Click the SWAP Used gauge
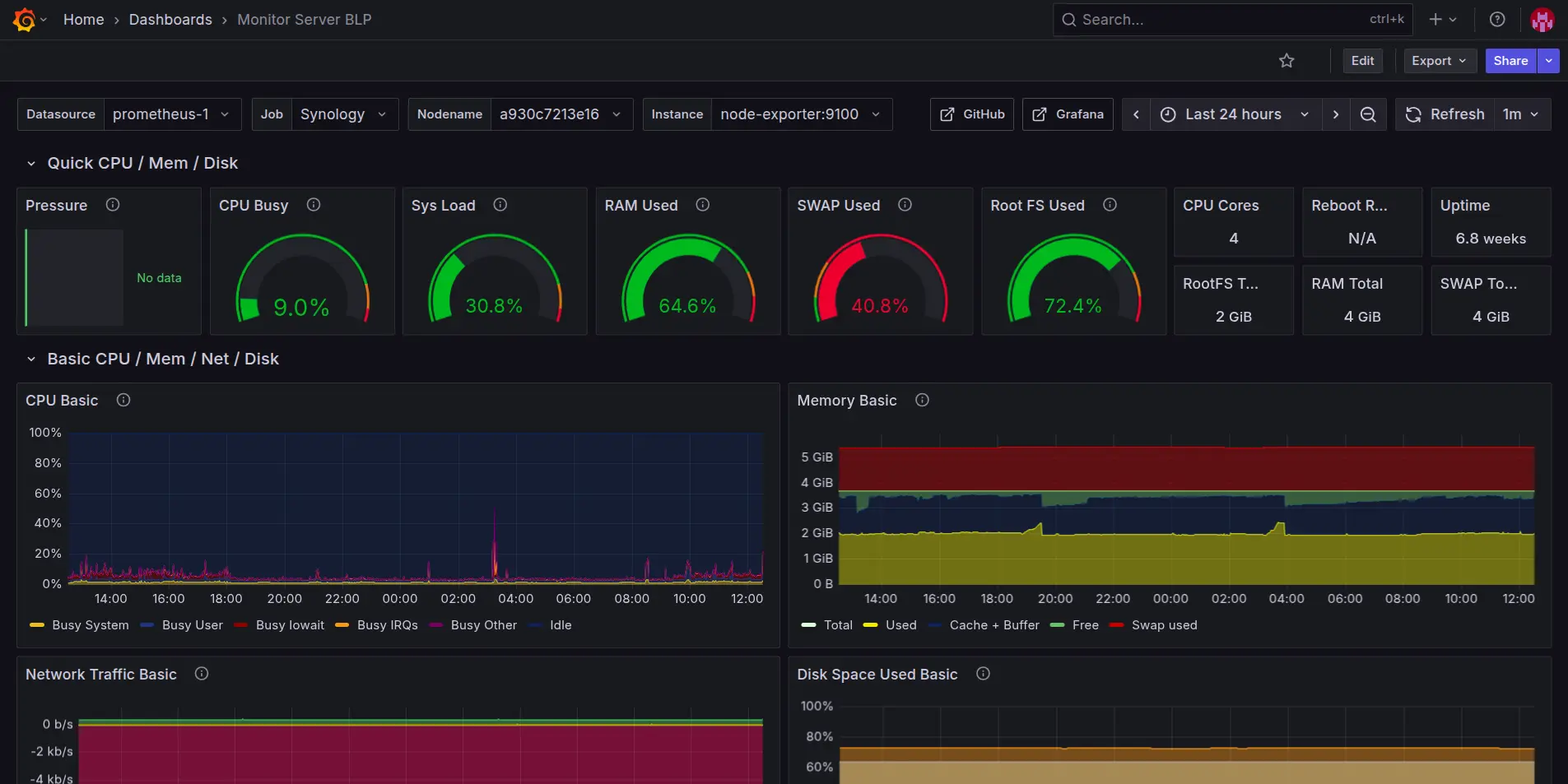The height and width of the screenshot is (784, 1568). pyautogui.click(x=880, y=278)
